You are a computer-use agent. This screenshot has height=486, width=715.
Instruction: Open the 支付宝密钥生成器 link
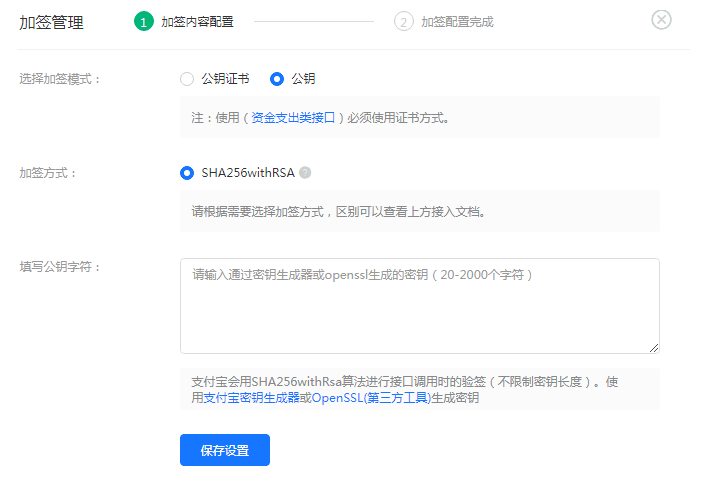(x=252, y=398)
